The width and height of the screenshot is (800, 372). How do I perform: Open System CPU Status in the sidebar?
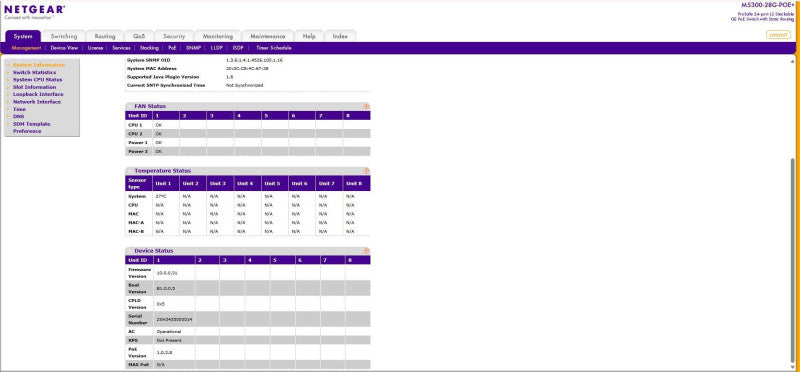[x=38, y=80]
